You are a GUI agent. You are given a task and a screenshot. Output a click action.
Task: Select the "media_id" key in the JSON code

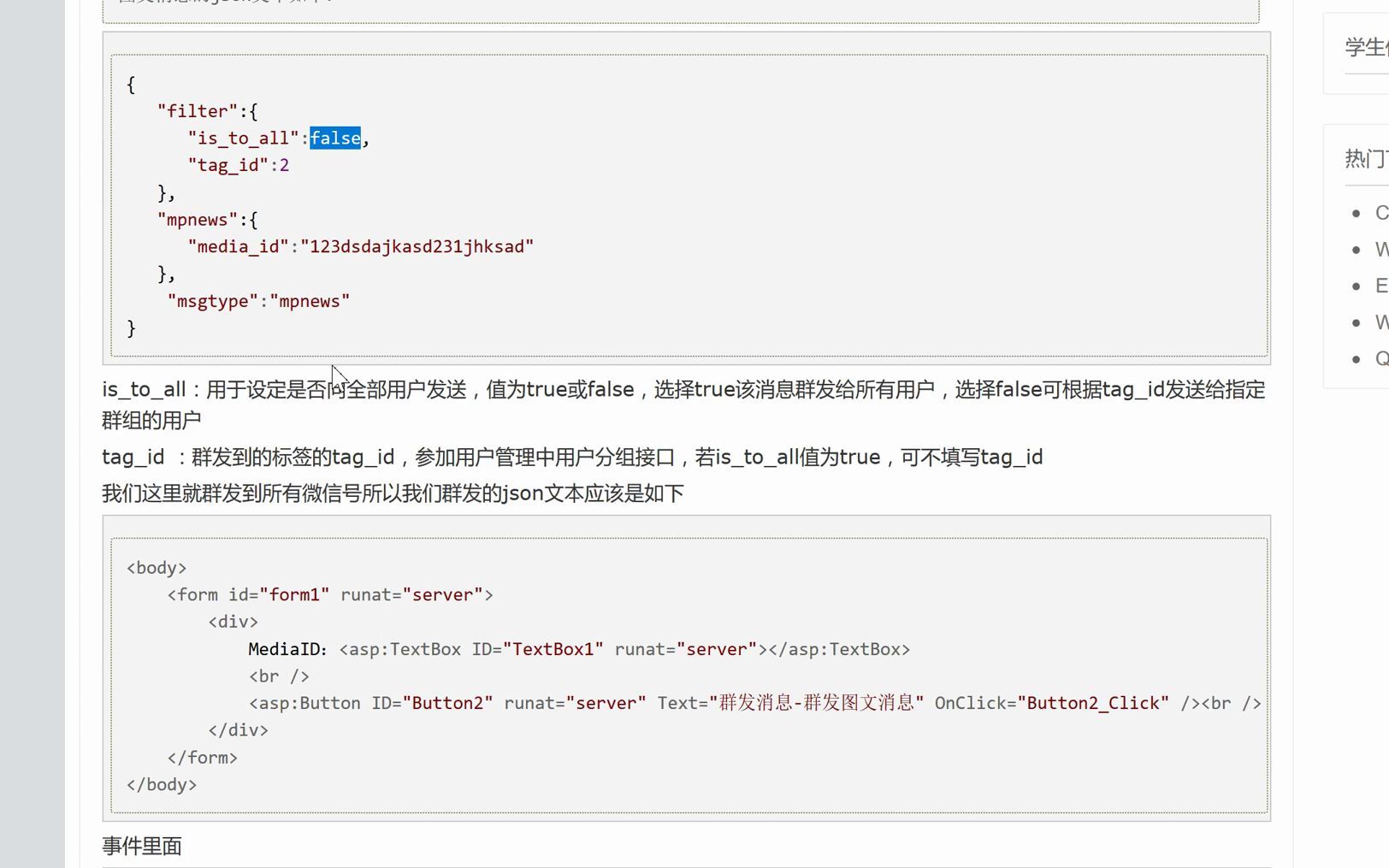click(239, 246)
